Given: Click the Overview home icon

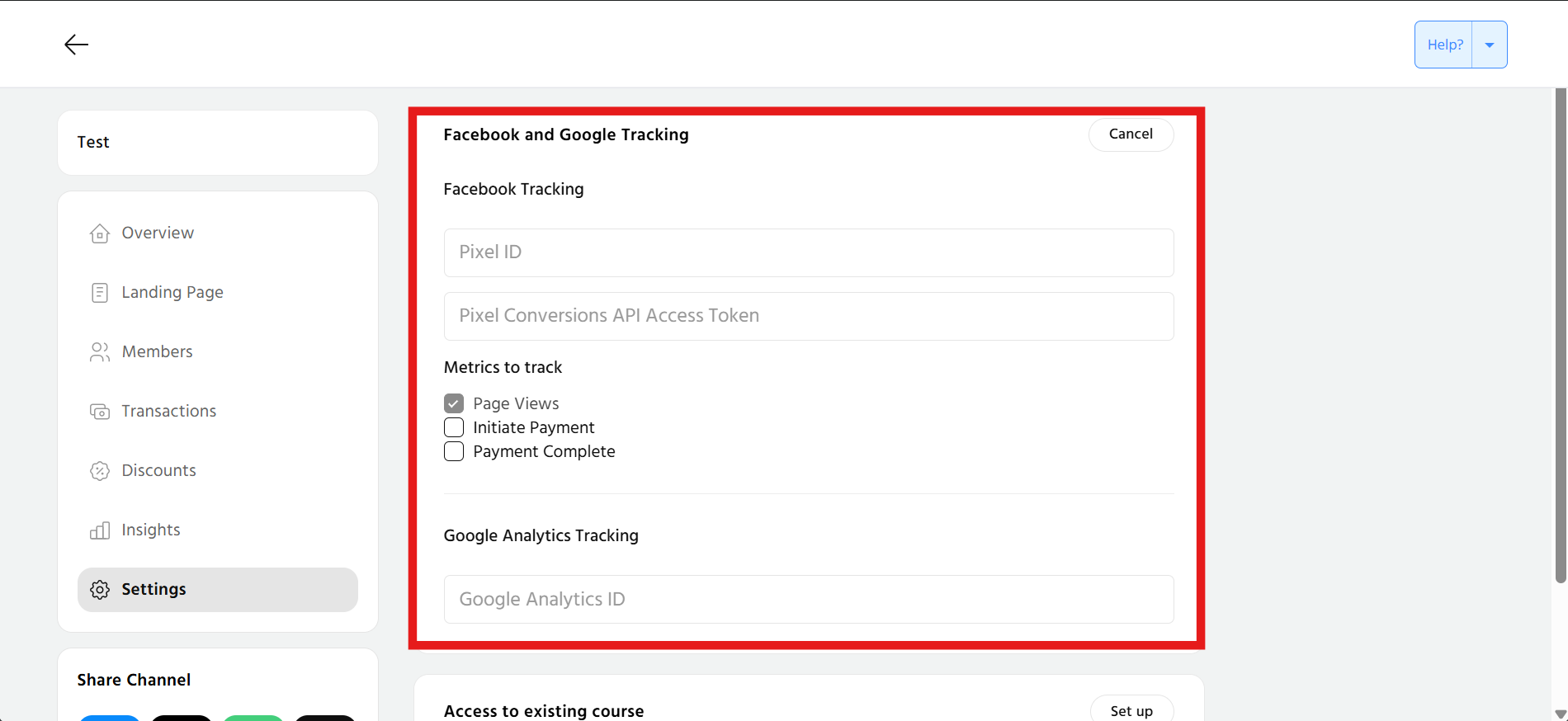Looking at the screenshot, I should click(x=100, y=233).
